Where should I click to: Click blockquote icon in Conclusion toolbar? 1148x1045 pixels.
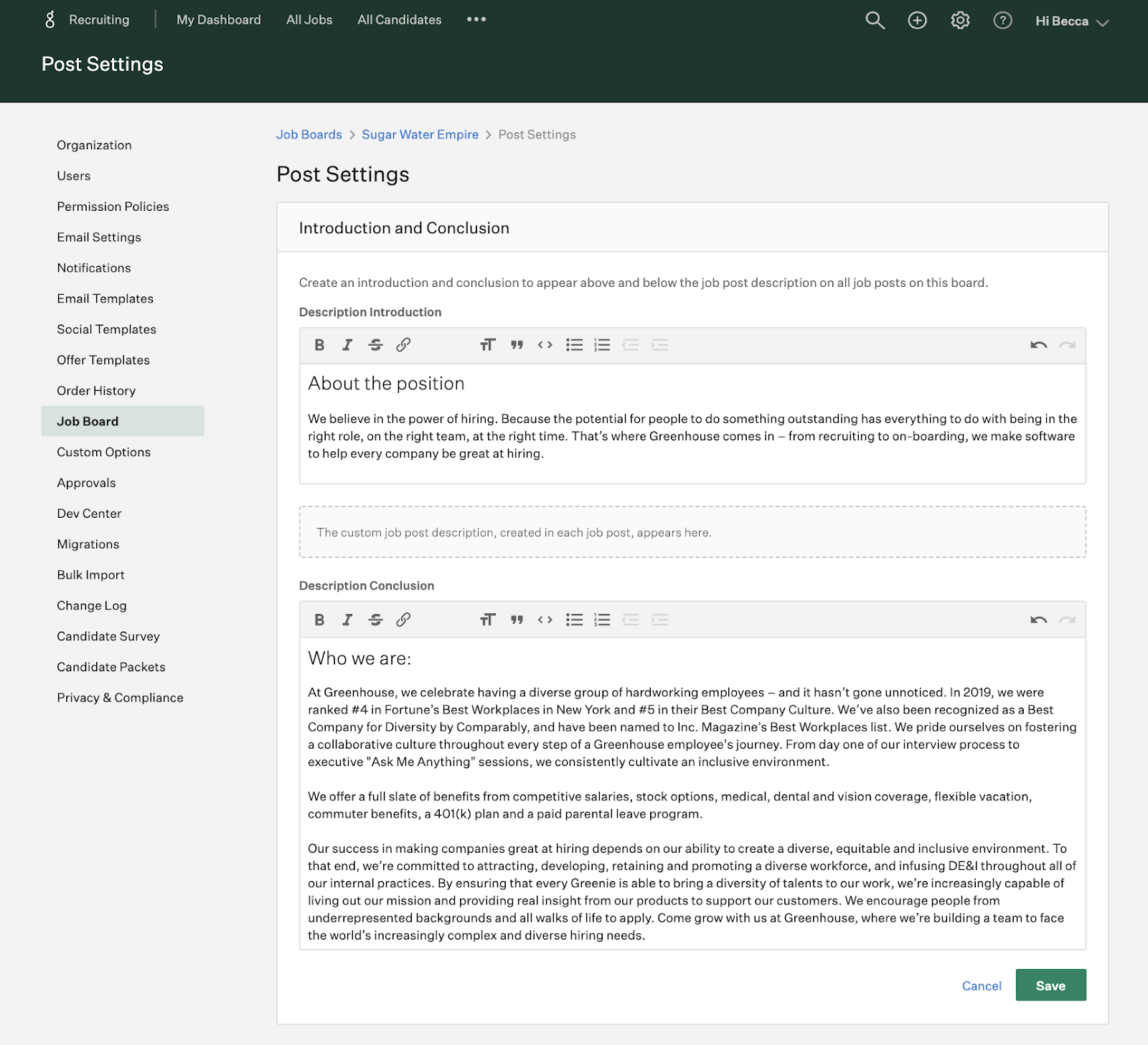coord(517,620)
